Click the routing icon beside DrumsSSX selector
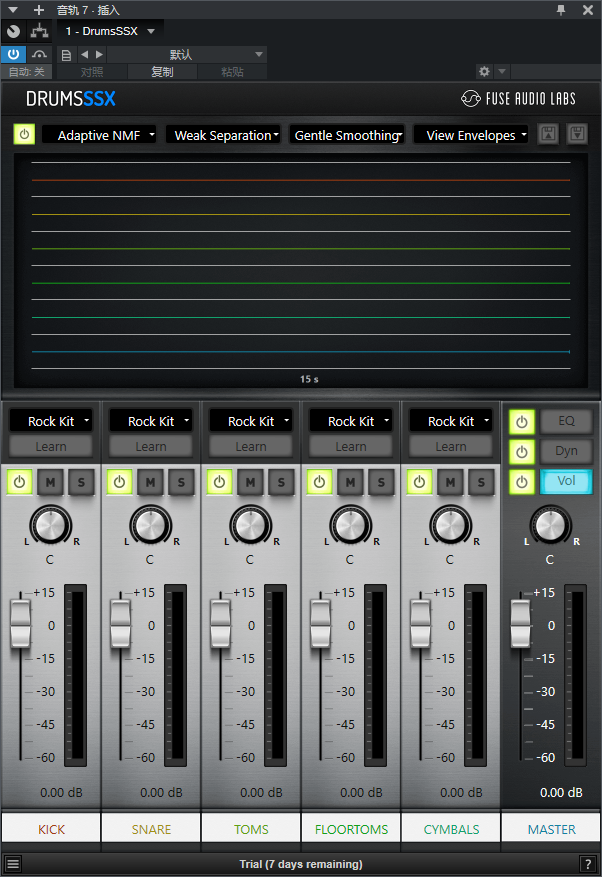Screen dimensions: 602x877 [39, 31]
